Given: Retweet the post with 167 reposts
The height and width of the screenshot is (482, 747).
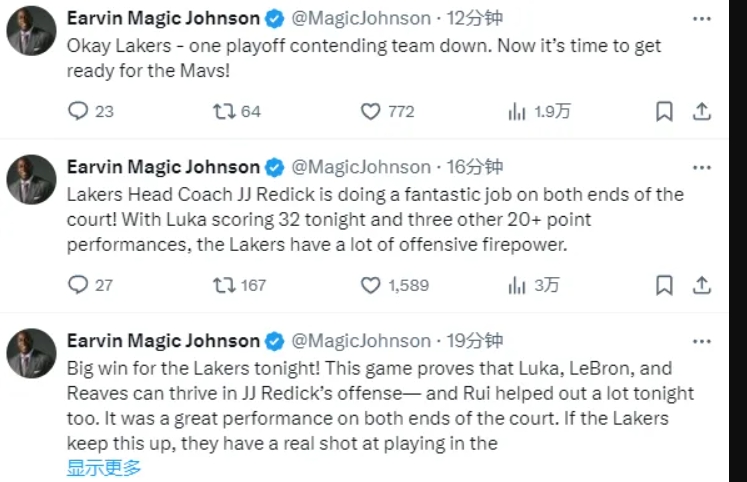Looking at the screenshot, I should click(x=224, y=285).
